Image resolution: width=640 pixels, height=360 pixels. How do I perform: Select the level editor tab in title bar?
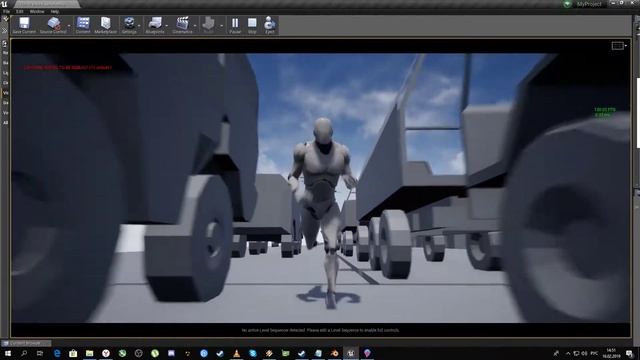tap(46, 4)
